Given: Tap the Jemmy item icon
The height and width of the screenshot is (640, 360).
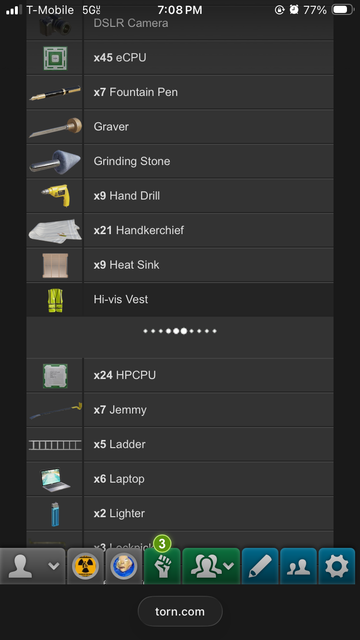Looking at the screenshot, I should 55,410.
